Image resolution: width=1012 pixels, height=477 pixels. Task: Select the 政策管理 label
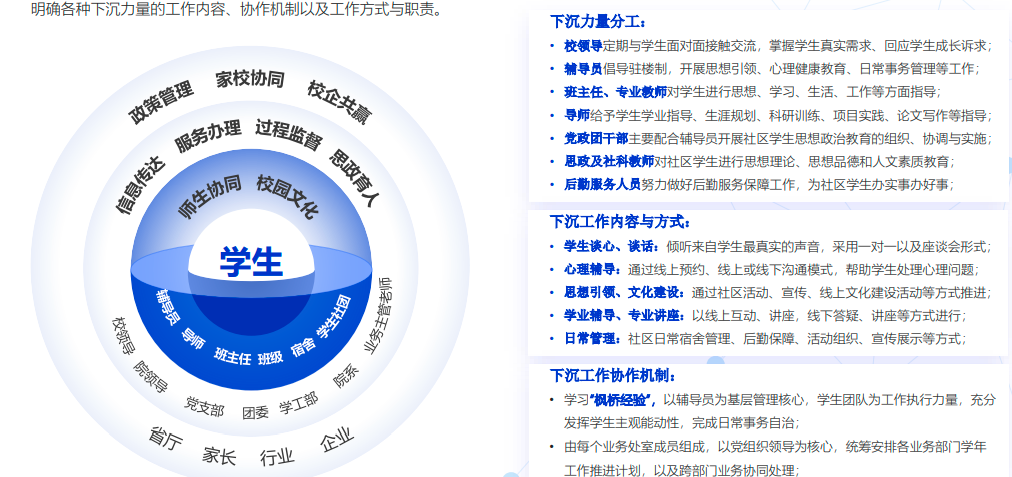[x=161, y=103]
